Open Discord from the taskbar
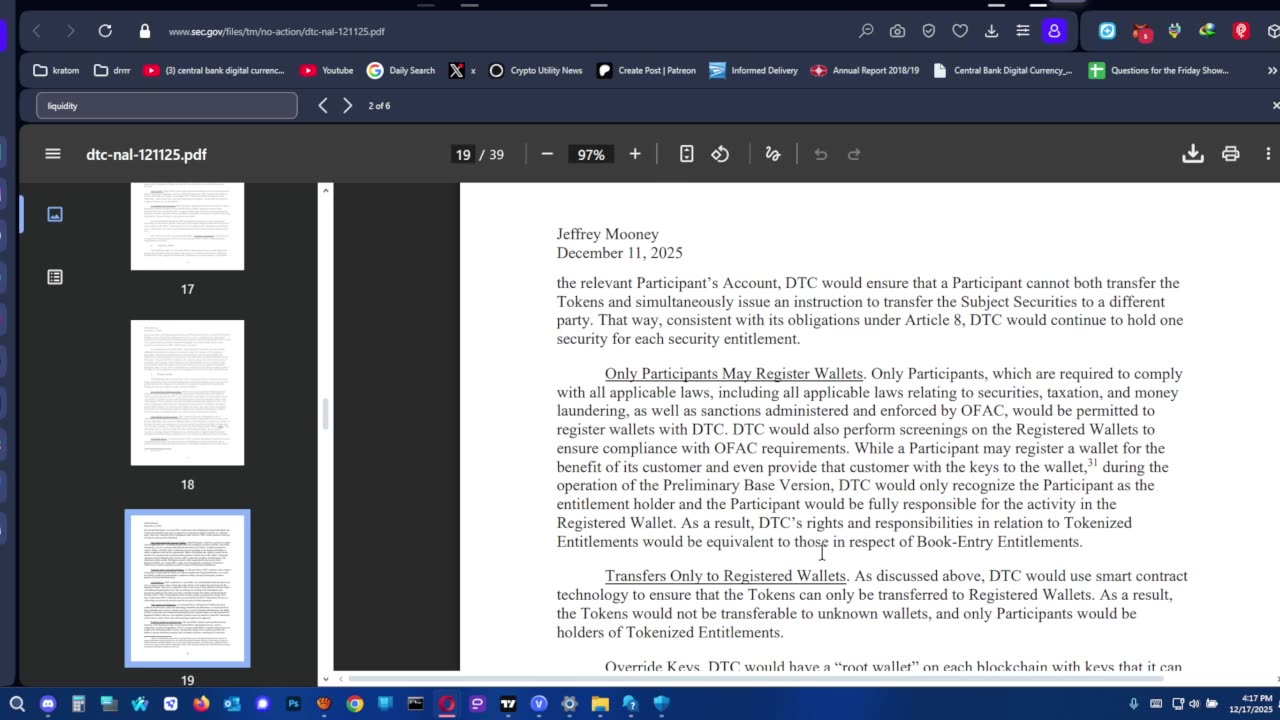The height and width of the screenshot is (720, 1280). 48,704
